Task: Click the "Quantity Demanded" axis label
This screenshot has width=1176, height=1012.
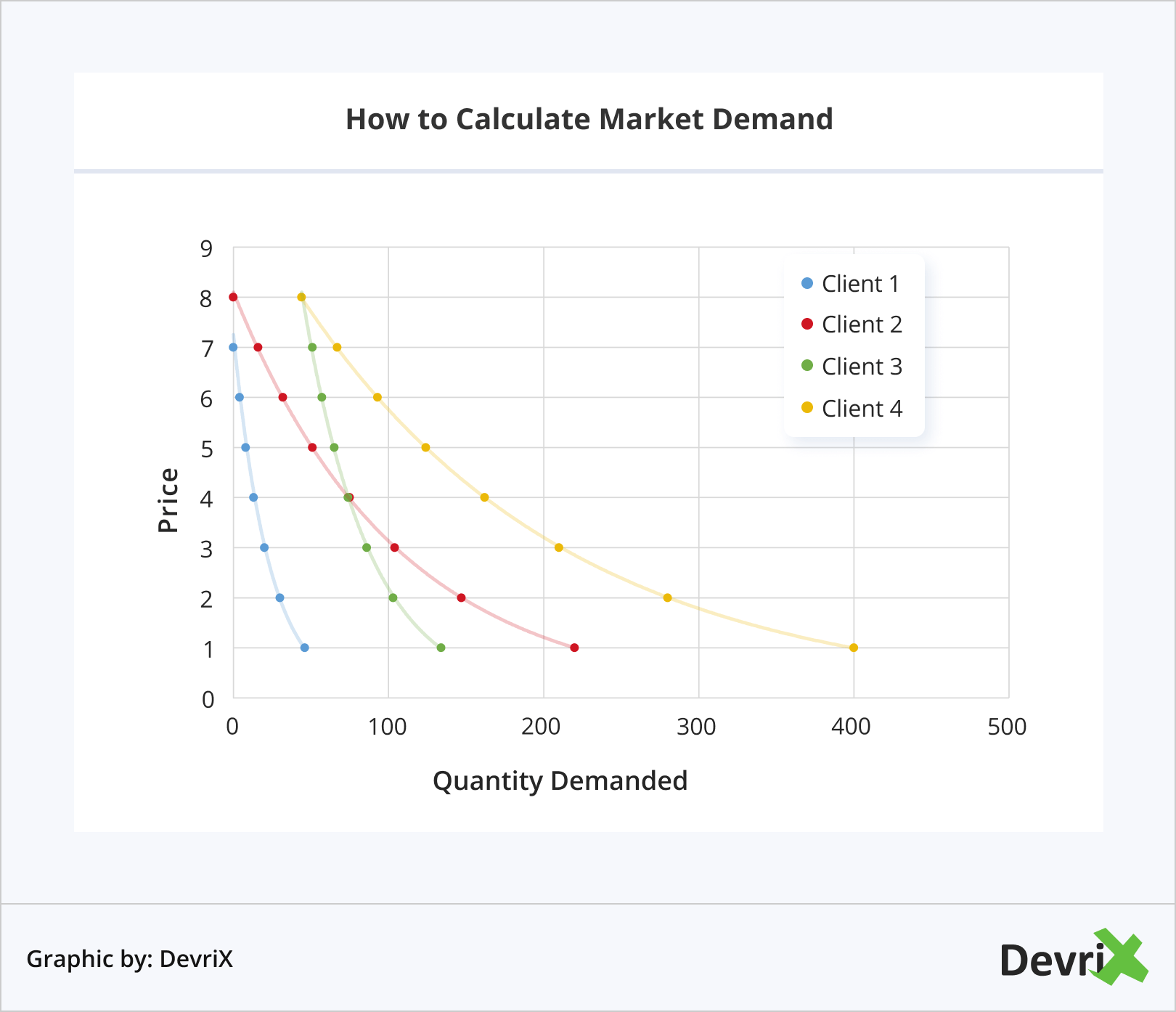Action: [560, 780]
